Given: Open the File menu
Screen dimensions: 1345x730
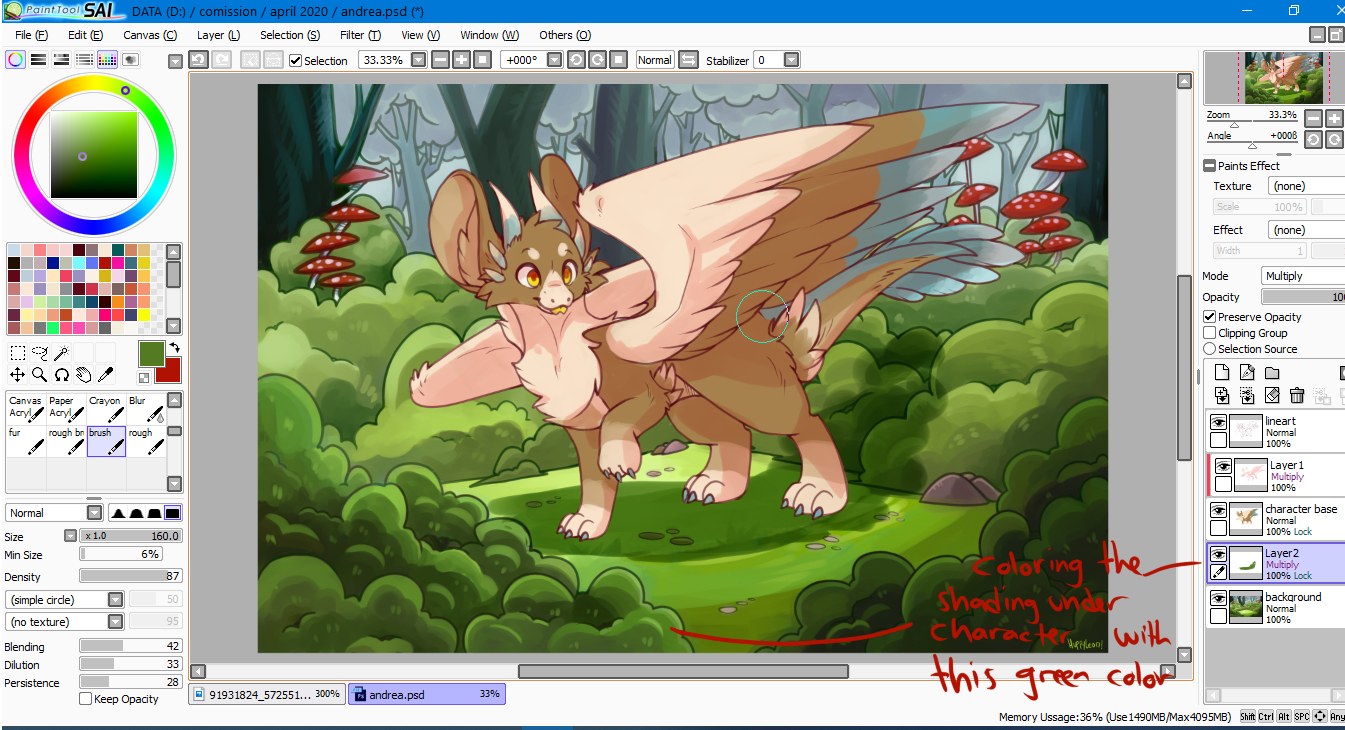Looking at the screenshot, I should point(31,35).
